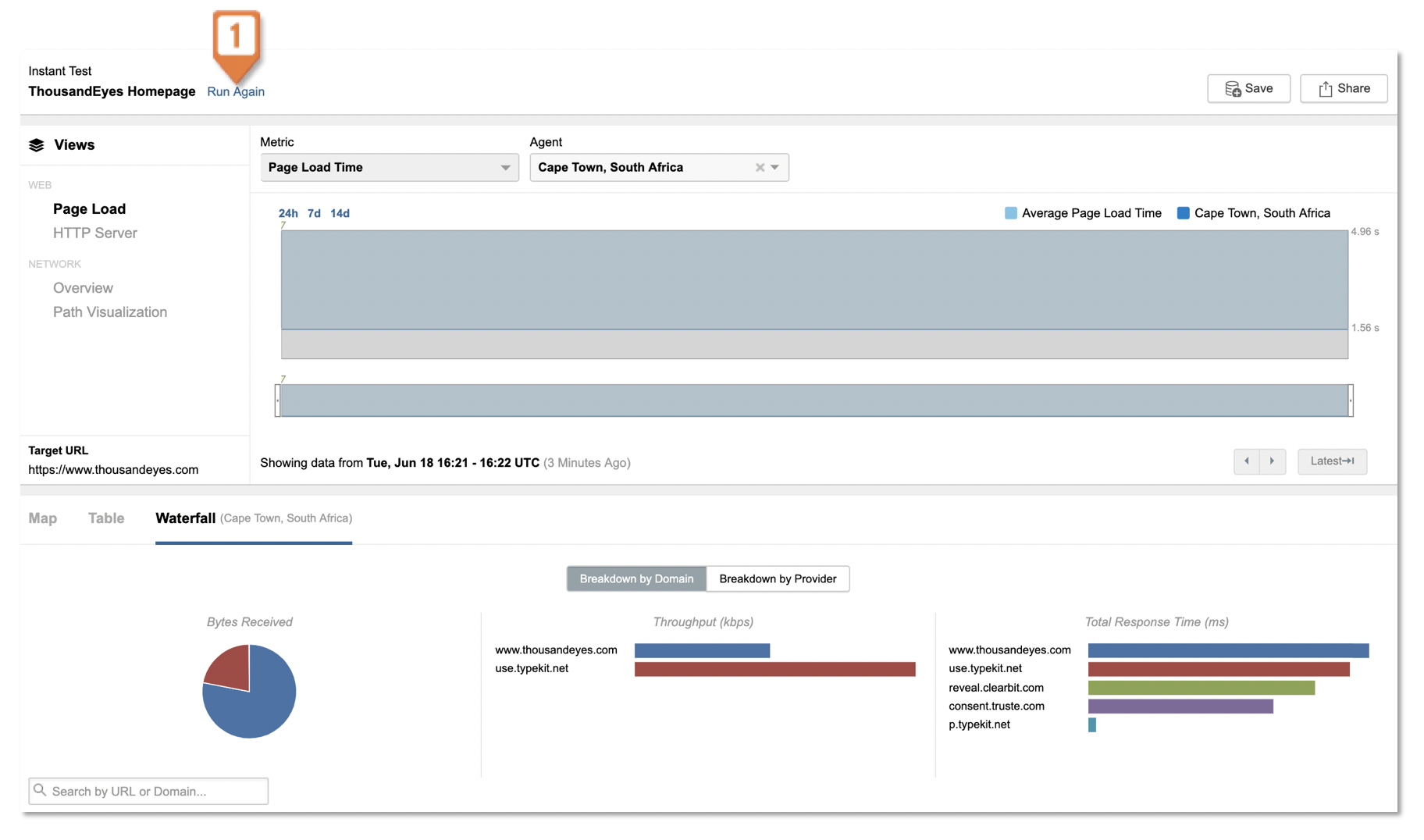Share the test results
Screen dimensions: 1424x840
[1344, 88]
